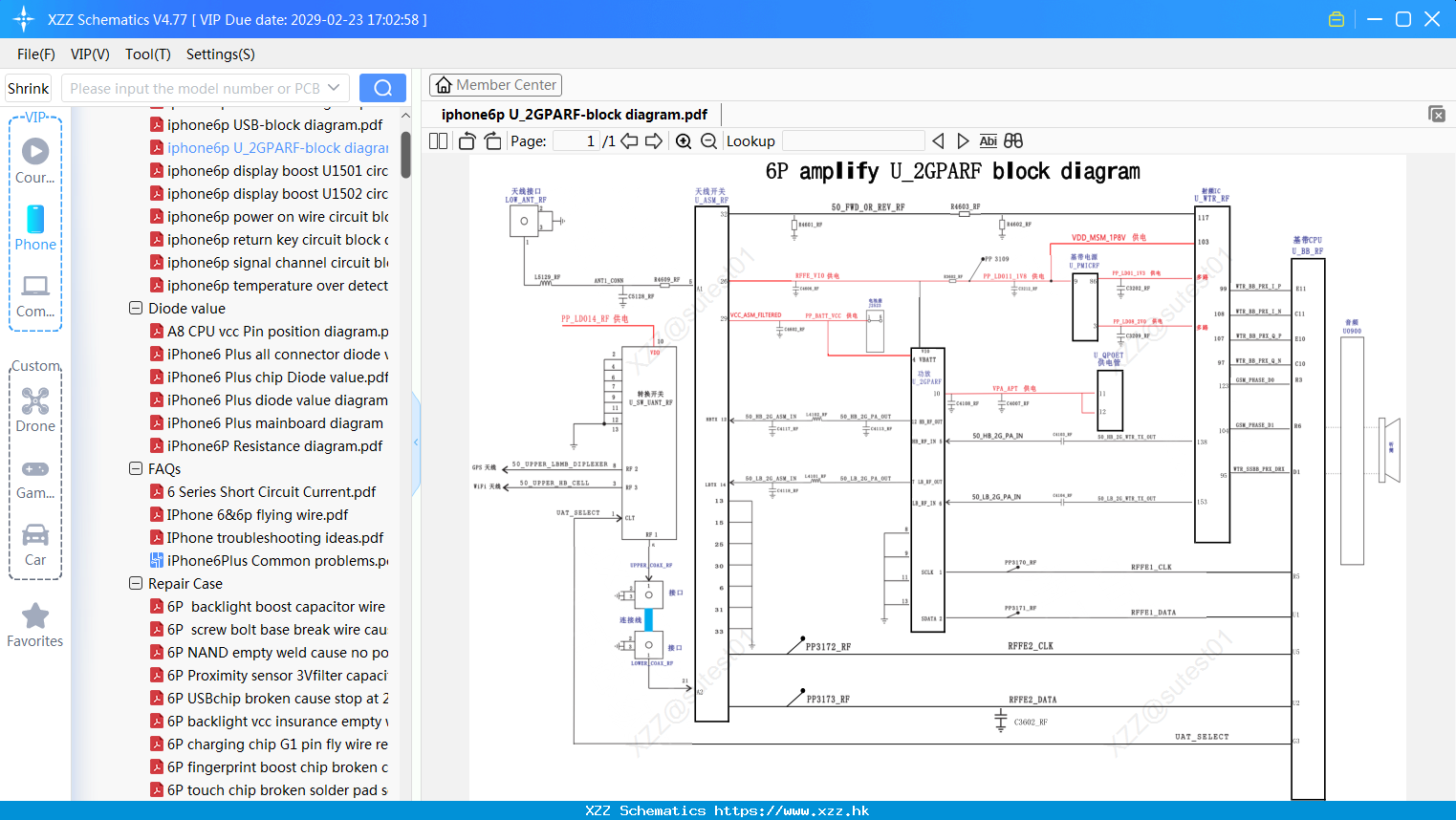Open 6 Series Short Circuit Current.pdf
Screen dimensions: 1456x820
coord(272,491)
